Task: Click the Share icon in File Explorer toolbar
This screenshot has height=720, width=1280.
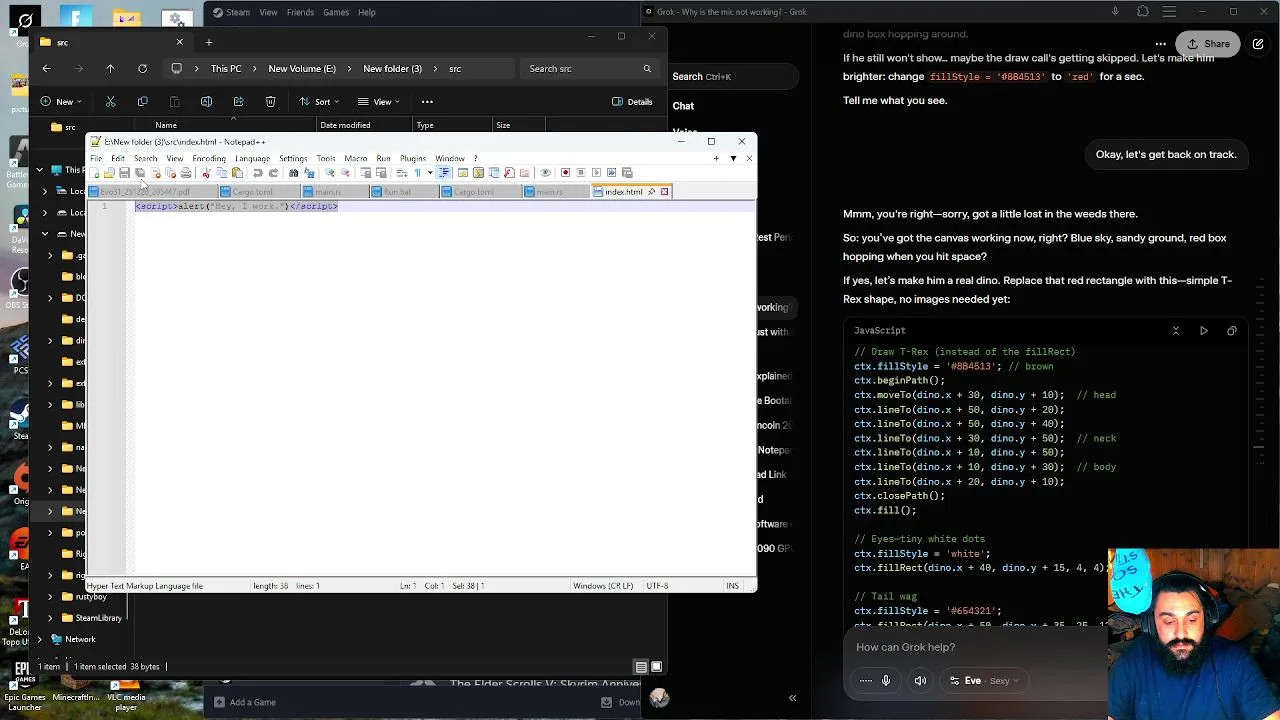Action: 238,101
